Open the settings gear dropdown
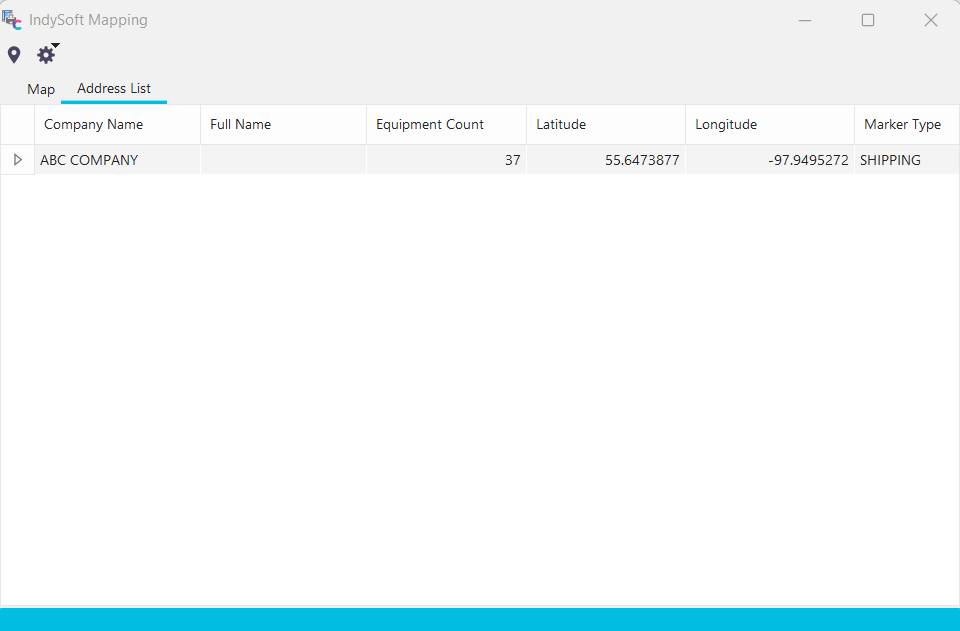 [x=46, y=55]
